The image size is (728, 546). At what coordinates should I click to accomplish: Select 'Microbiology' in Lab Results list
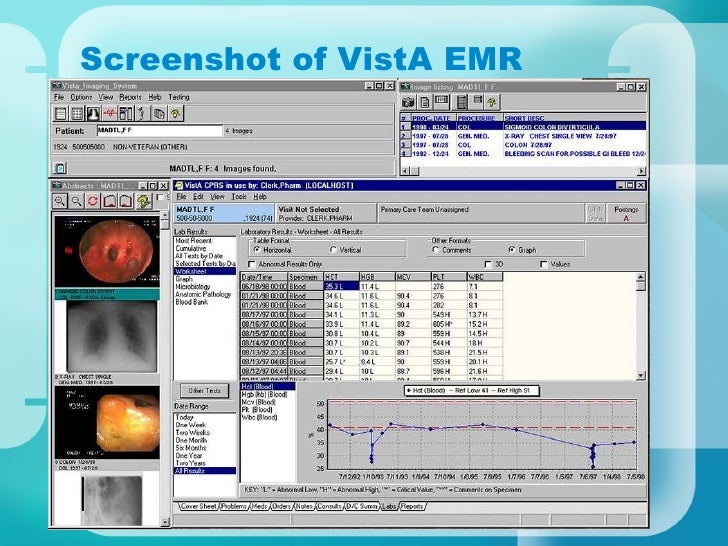(x=193, y=286)
